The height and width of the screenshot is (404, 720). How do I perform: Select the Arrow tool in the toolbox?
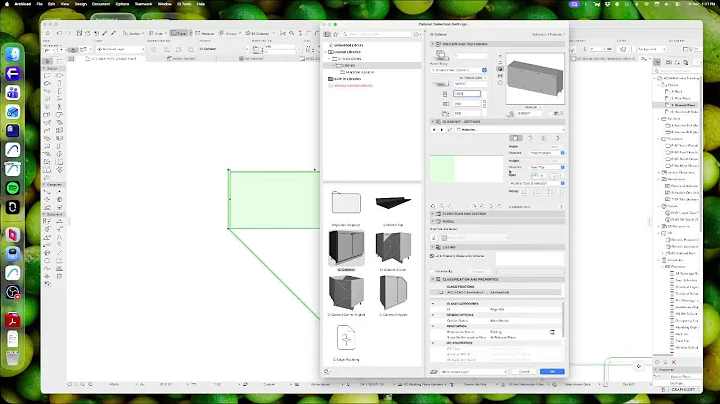[x=48, y=61]
